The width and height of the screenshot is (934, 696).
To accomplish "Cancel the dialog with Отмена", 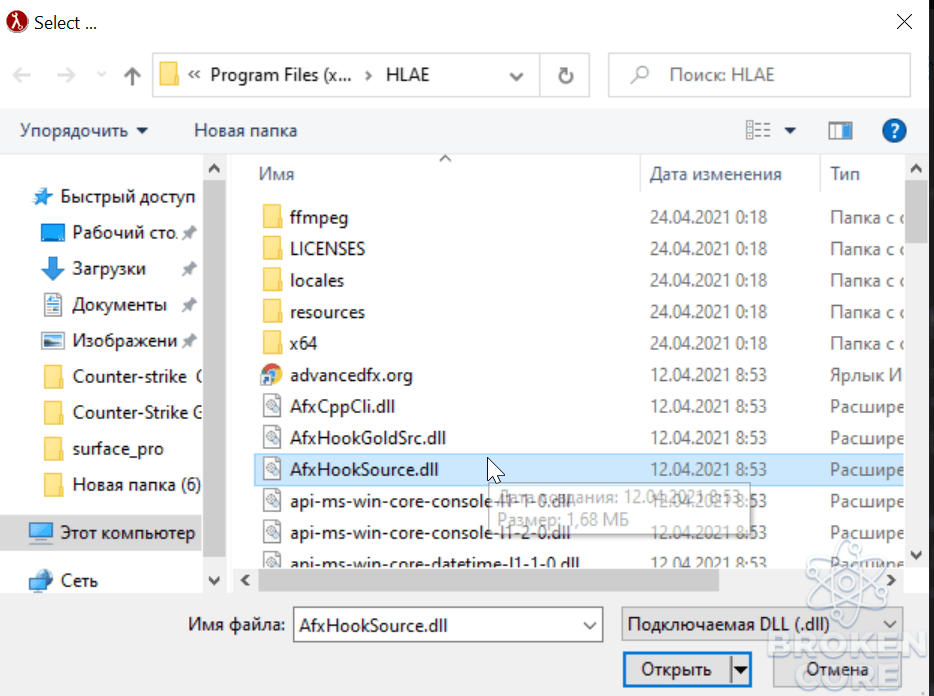I will point(837,670).
